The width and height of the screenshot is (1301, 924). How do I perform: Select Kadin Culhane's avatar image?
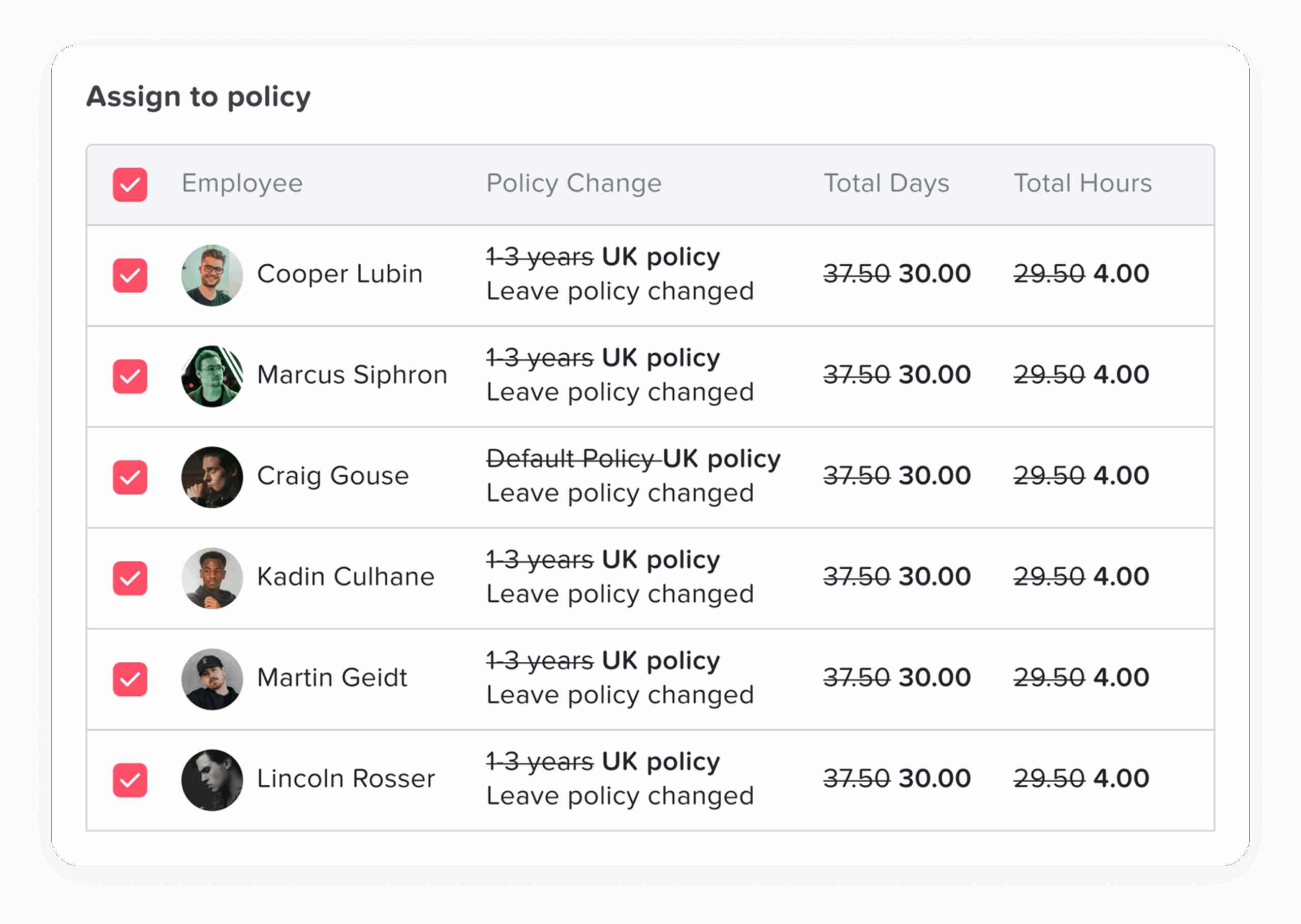(211, 578)
